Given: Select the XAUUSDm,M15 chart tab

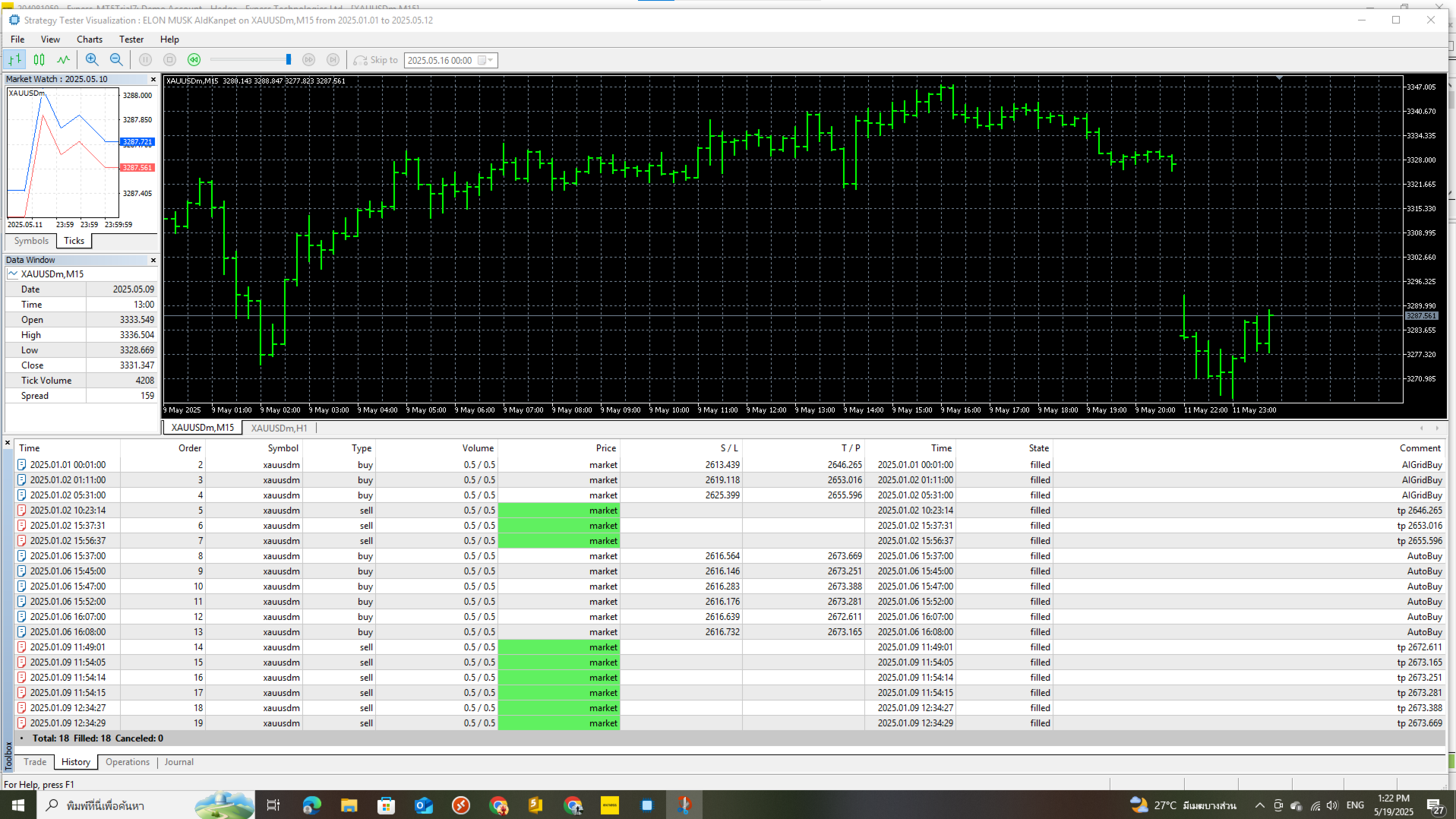Looking at the screenshot, I should 203,428.
